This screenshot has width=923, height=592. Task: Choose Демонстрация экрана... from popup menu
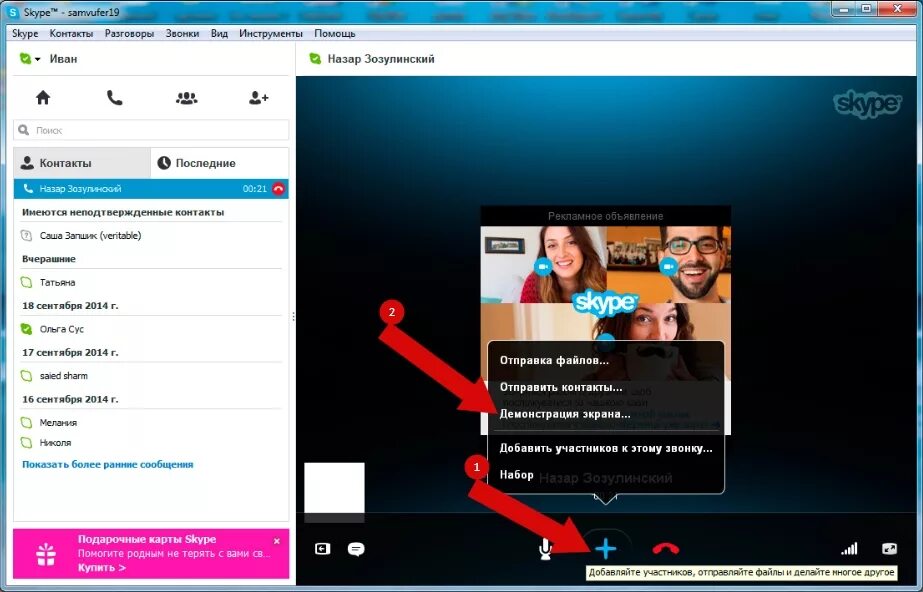click(x=565, y=414)
